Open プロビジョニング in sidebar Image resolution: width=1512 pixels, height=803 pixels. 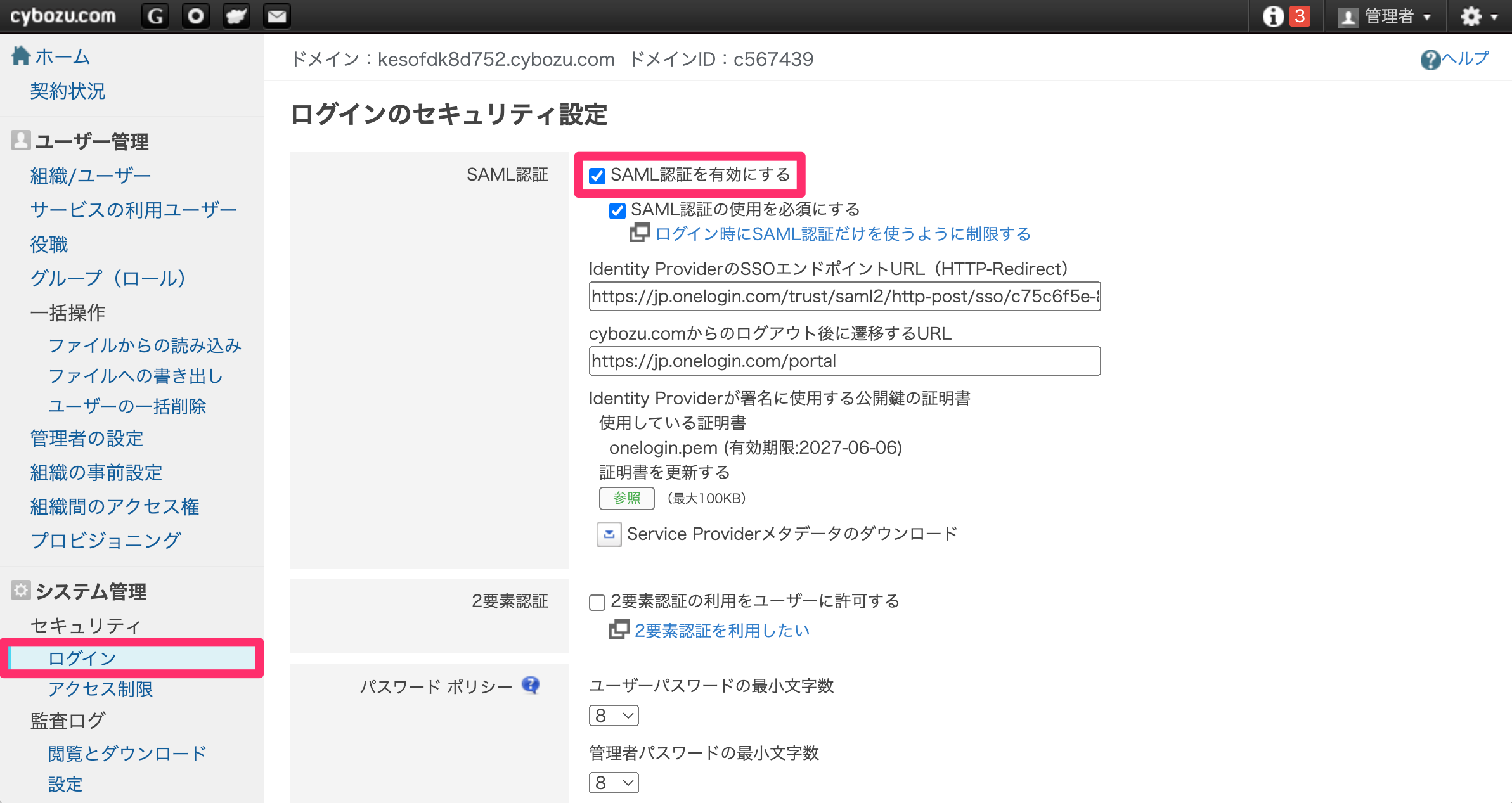pyautogui.click(x=106, y=540)
